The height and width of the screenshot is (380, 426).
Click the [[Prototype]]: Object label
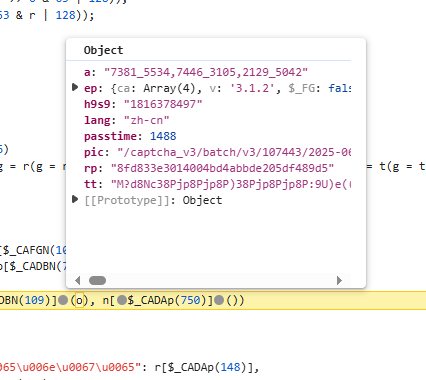click(x=153, y=200)
